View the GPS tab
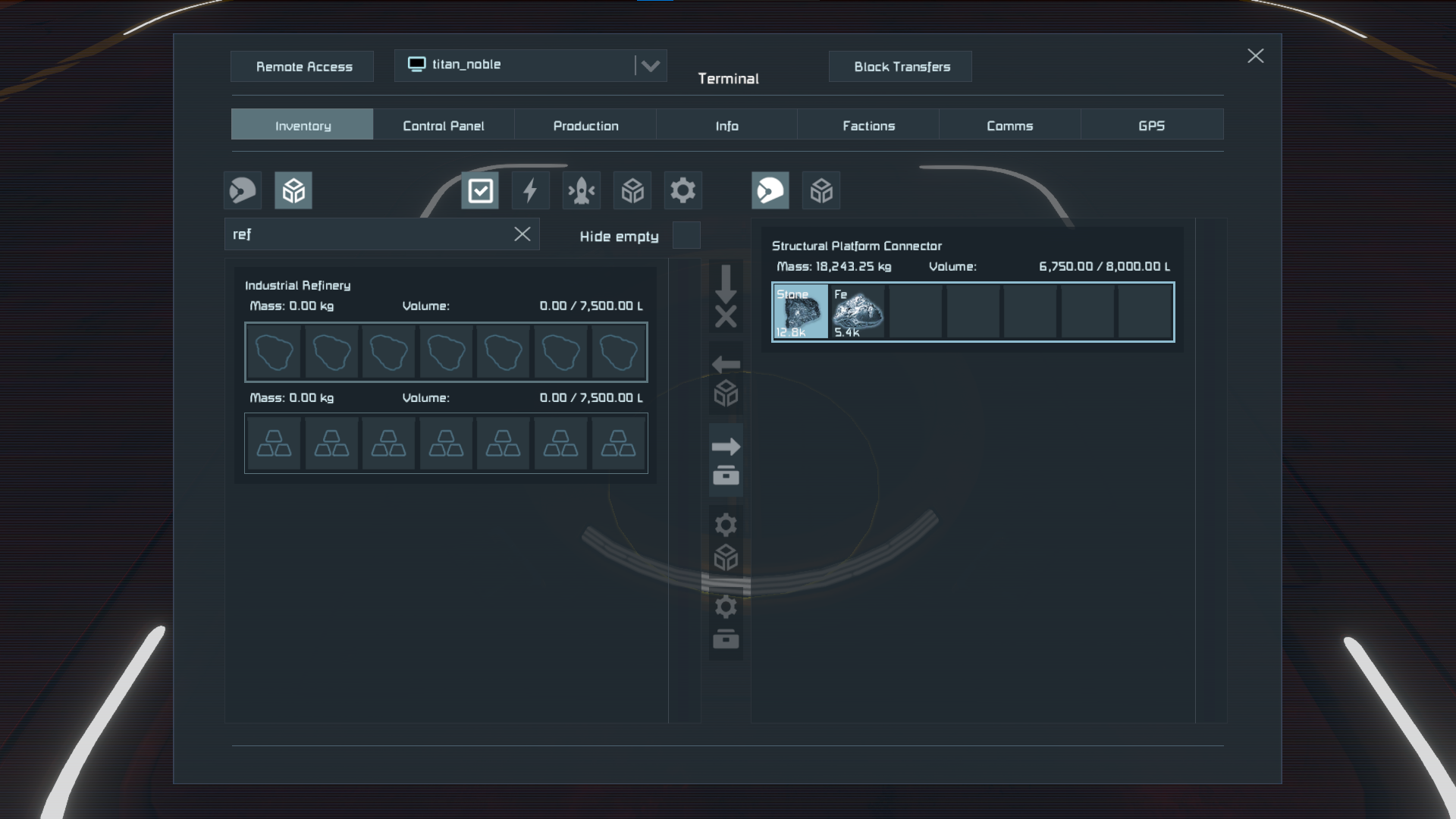 point(1152,124)
